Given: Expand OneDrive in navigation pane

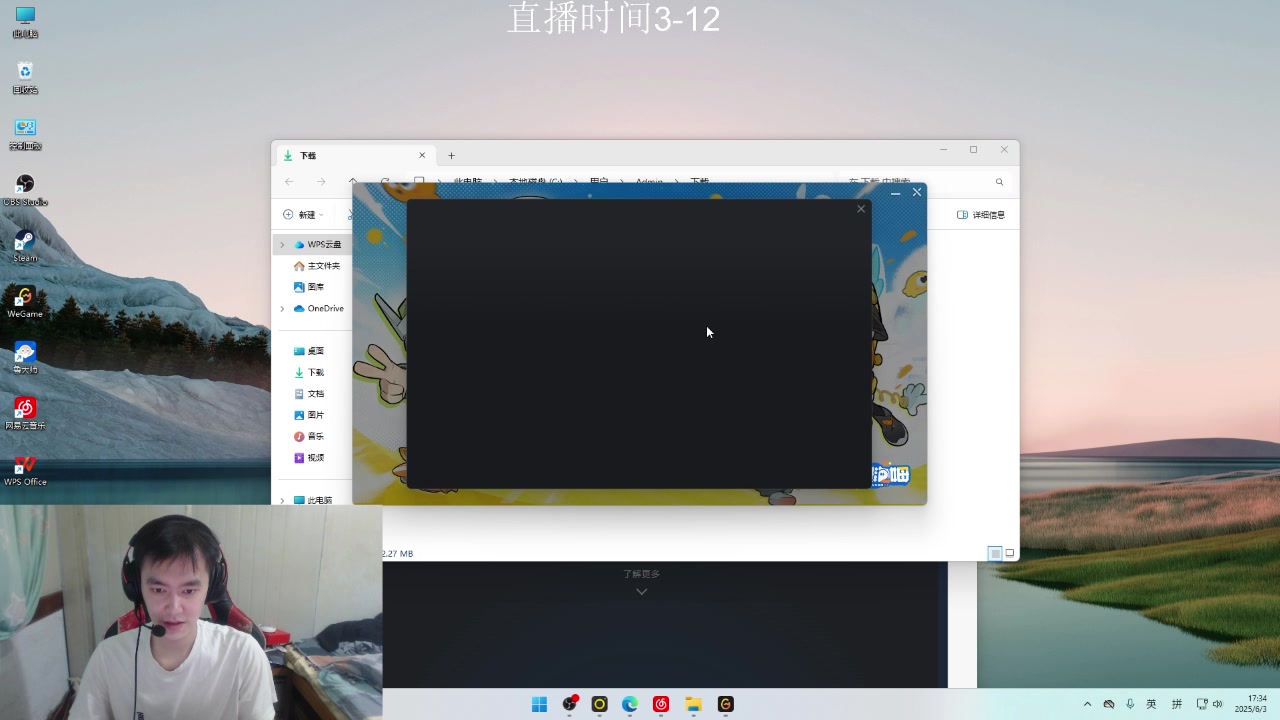Looking at the screenshot, I should click(282, 308).
